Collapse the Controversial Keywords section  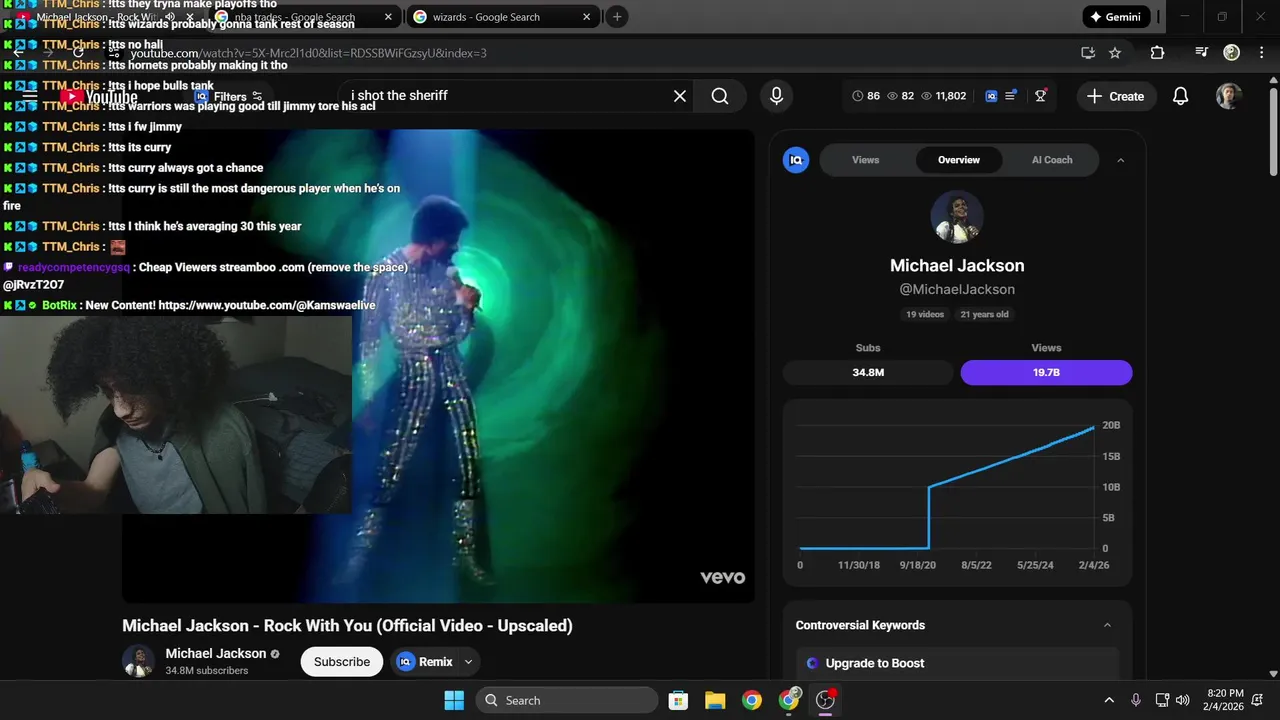[x=1107, y=625]
